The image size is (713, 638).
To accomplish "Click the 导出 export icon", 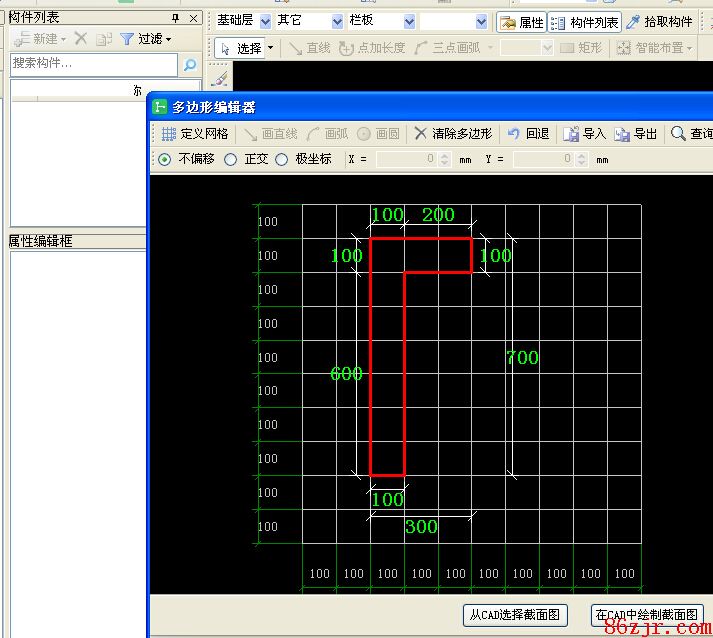I will [x=622, y=134].
